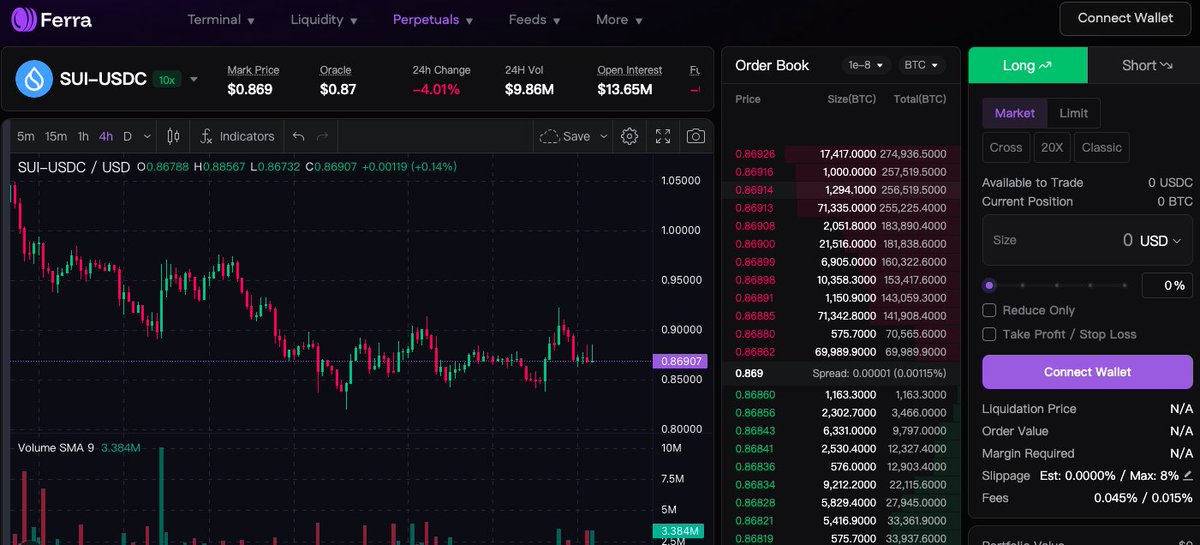Click the size percent input box
Screen dimensions: 1200x545
pos(1167,286)
